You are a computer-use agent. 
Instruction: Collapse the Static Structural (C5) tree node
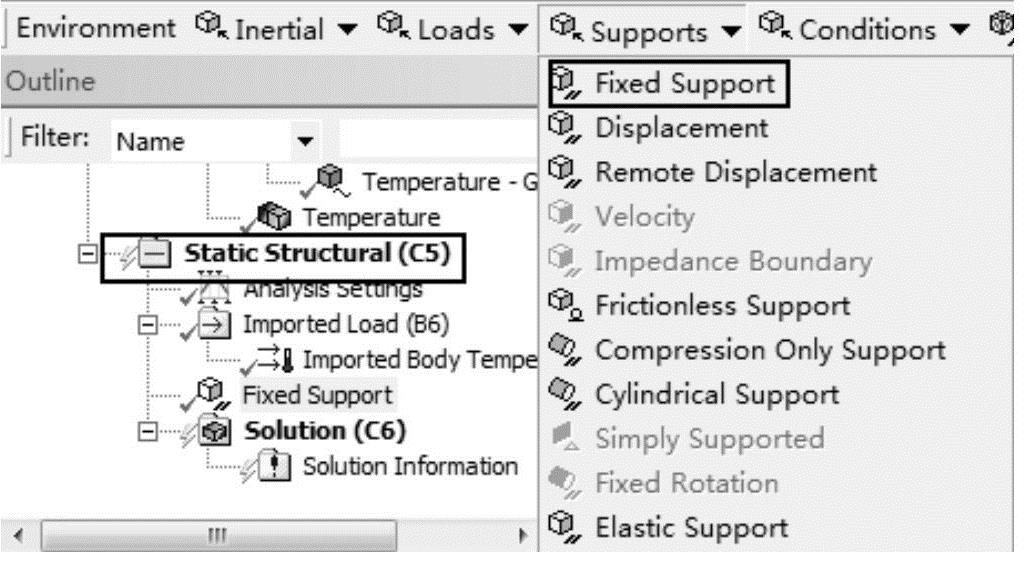pyautogui.click(x=87, y=254)
